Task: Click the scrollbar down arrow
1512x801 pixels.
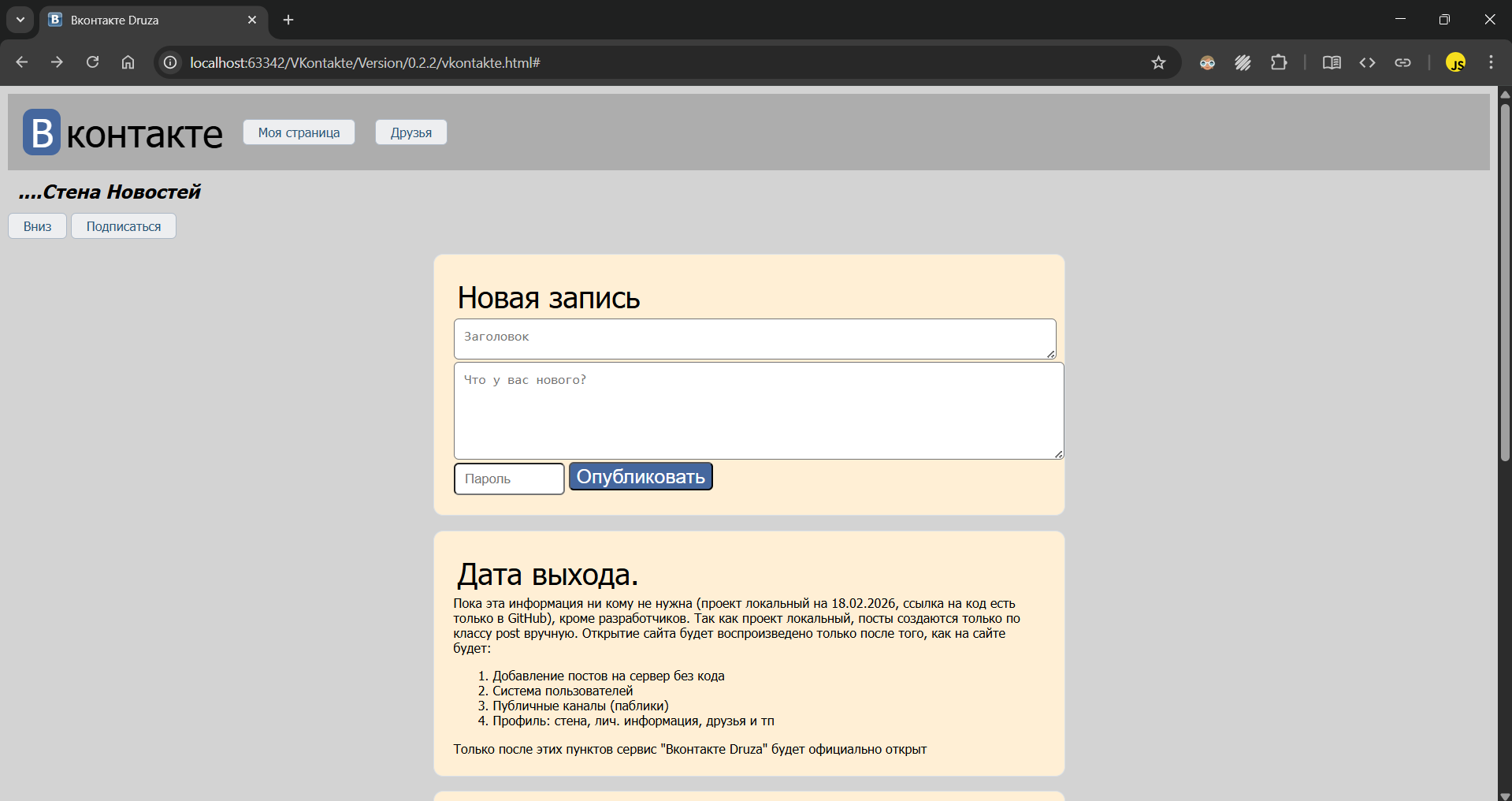Action: pyautogui.click(x=1505, y=795)
